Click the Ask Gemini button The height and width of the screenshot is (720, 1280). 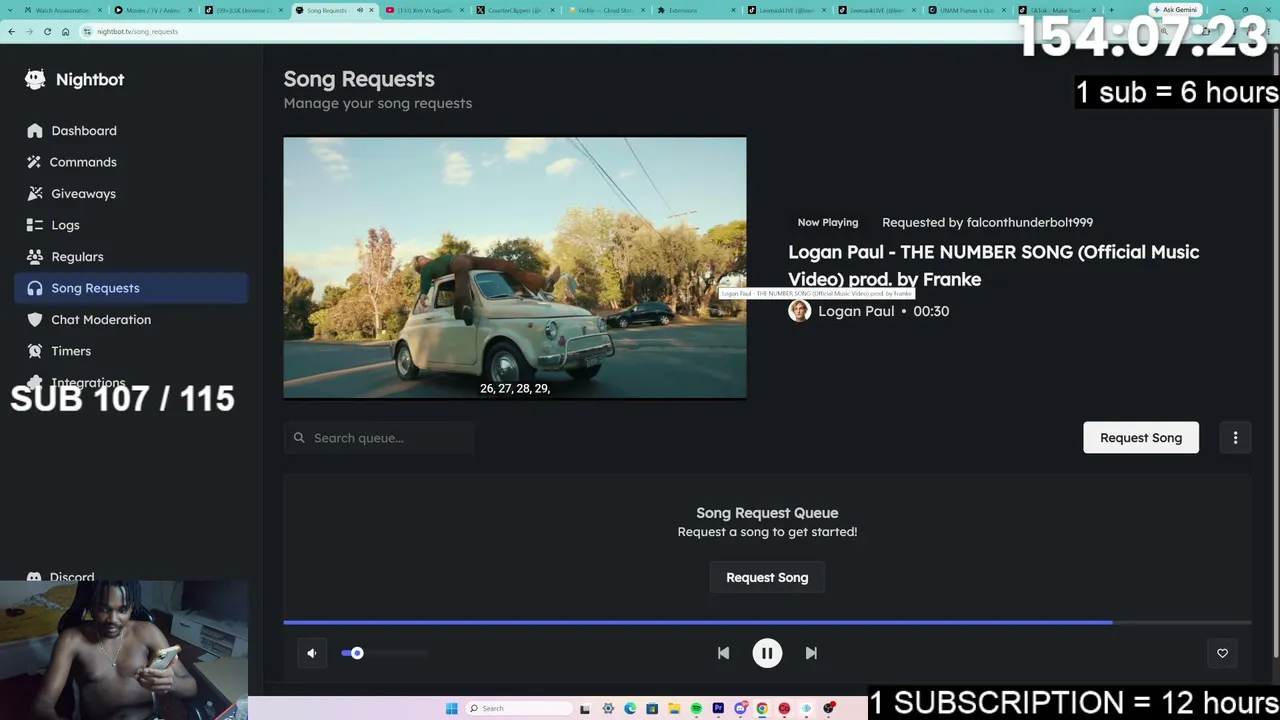pyautogui.click(x=1175, y=10)
